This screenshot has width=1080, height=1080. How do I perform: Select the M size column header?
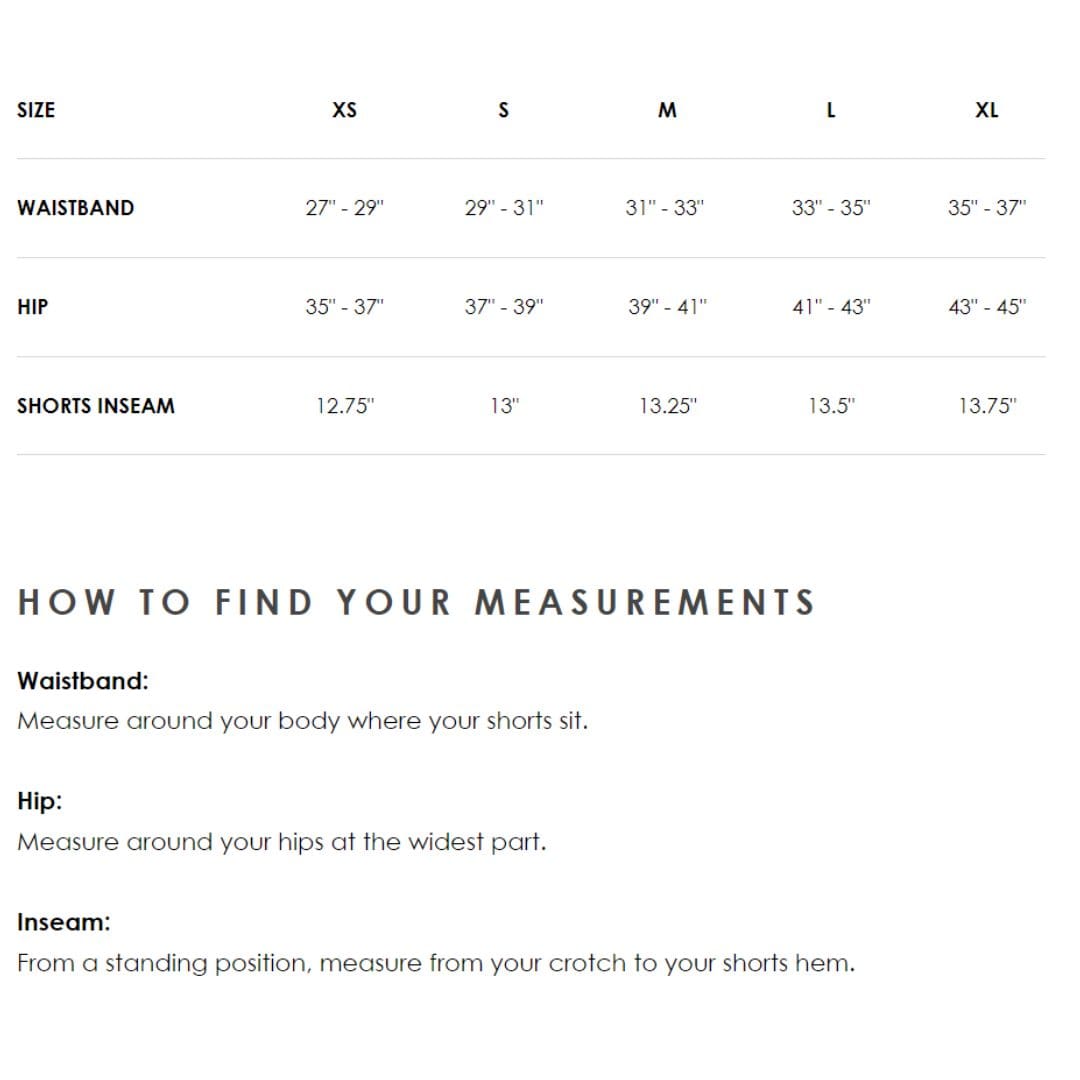click(667, 110)
